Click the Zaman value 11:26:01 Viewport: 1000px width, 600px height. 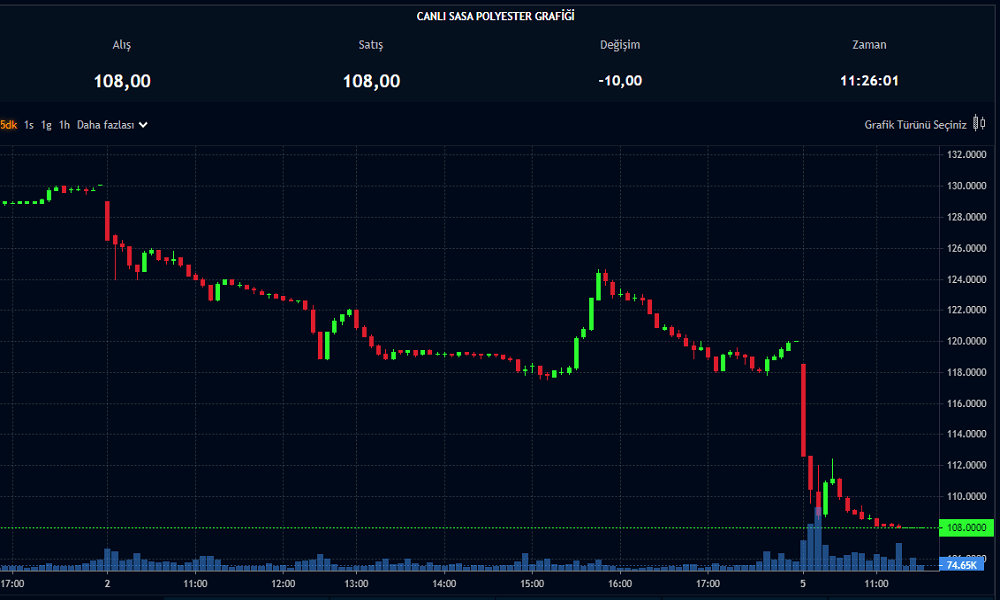(x=869, y=81)
